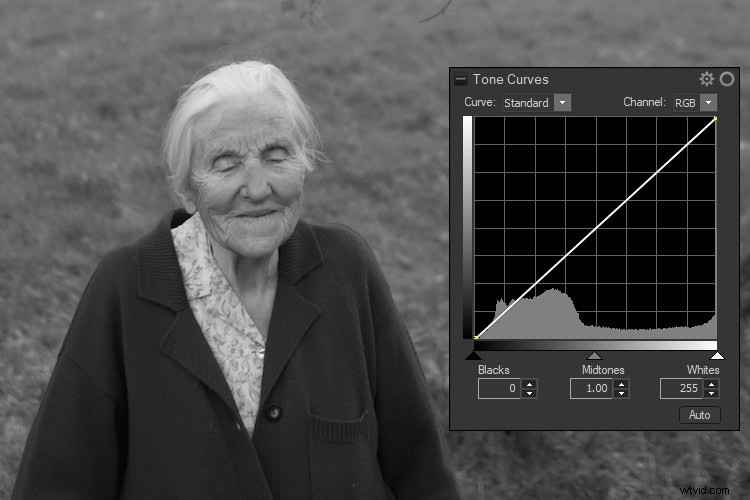
Task: Open the Tone Curves gear settings menu
Action: 706,79
